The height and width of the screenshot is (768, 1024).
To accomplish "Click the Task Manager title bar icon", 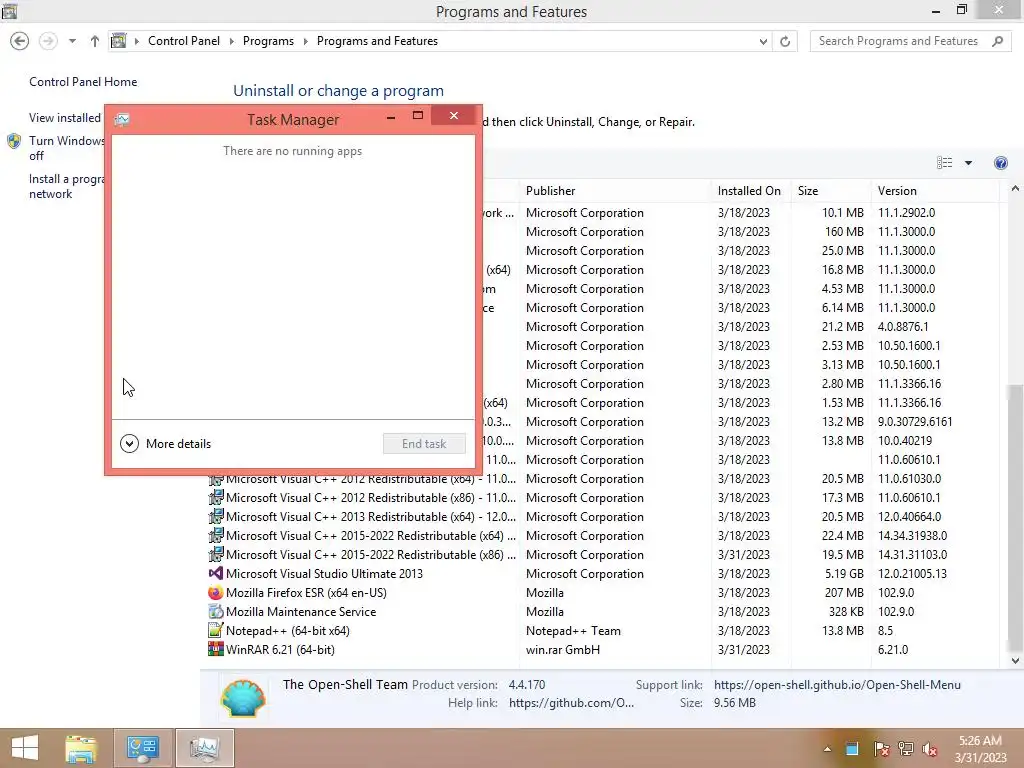I will [x=122, y=120].
